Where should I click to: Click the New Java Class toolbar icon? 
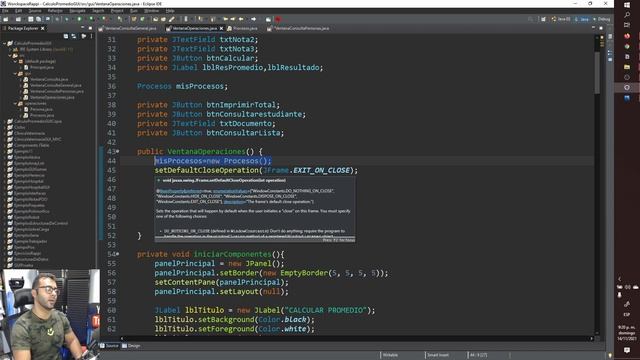click(x=142, y=19)
